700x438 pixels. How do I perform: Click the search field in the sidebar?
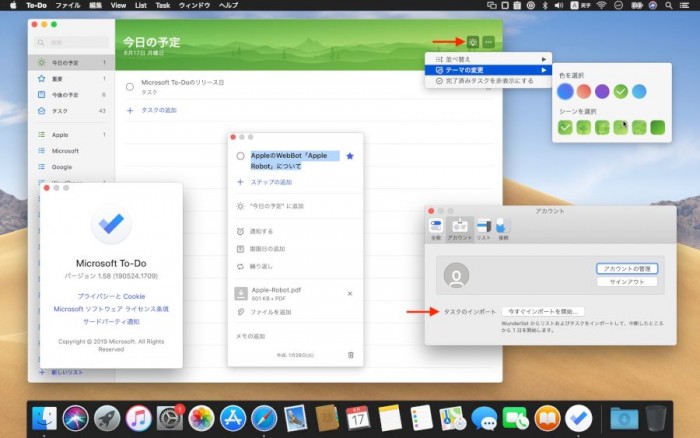pyautogui.click(x=70, y=43)
